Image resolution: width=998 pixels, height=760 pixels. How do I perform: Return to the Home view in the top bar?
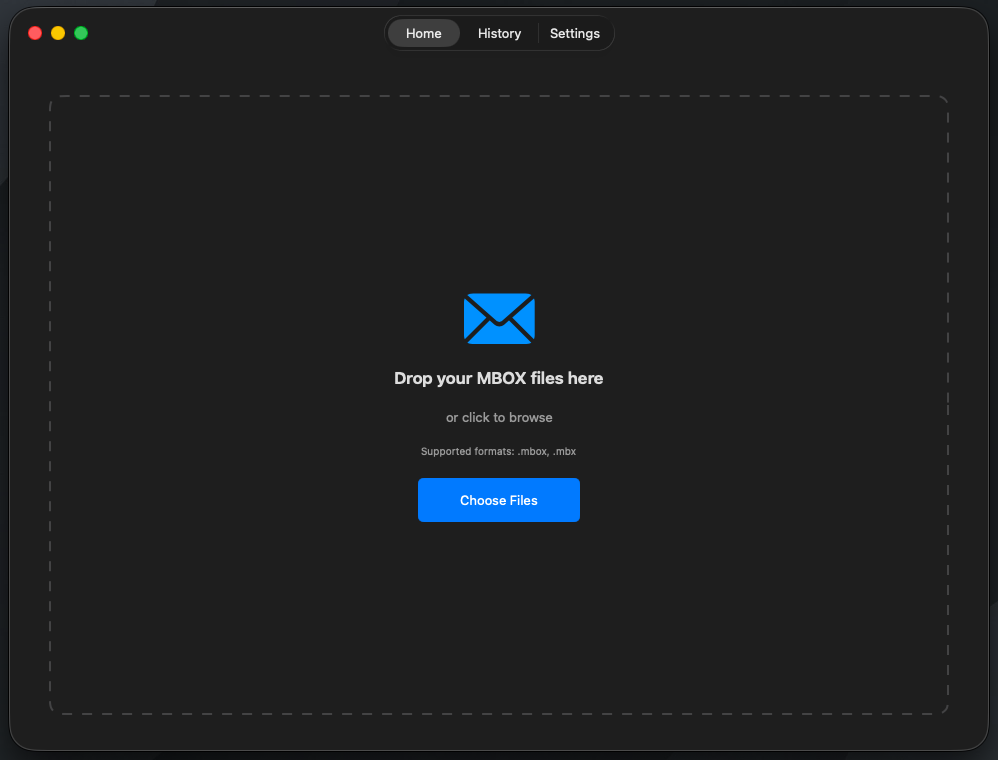tap(423, 33)
